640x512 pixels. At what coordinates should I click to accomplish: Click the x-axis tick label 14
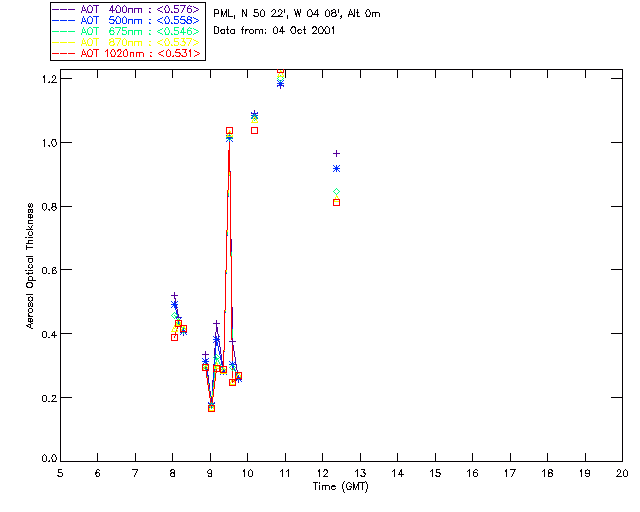pos(398,473)
